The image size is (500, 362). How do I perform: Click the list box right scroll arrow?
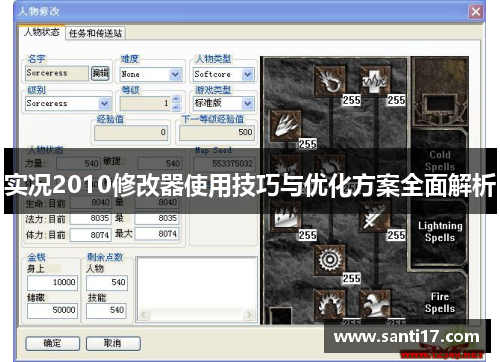(249, 315)
